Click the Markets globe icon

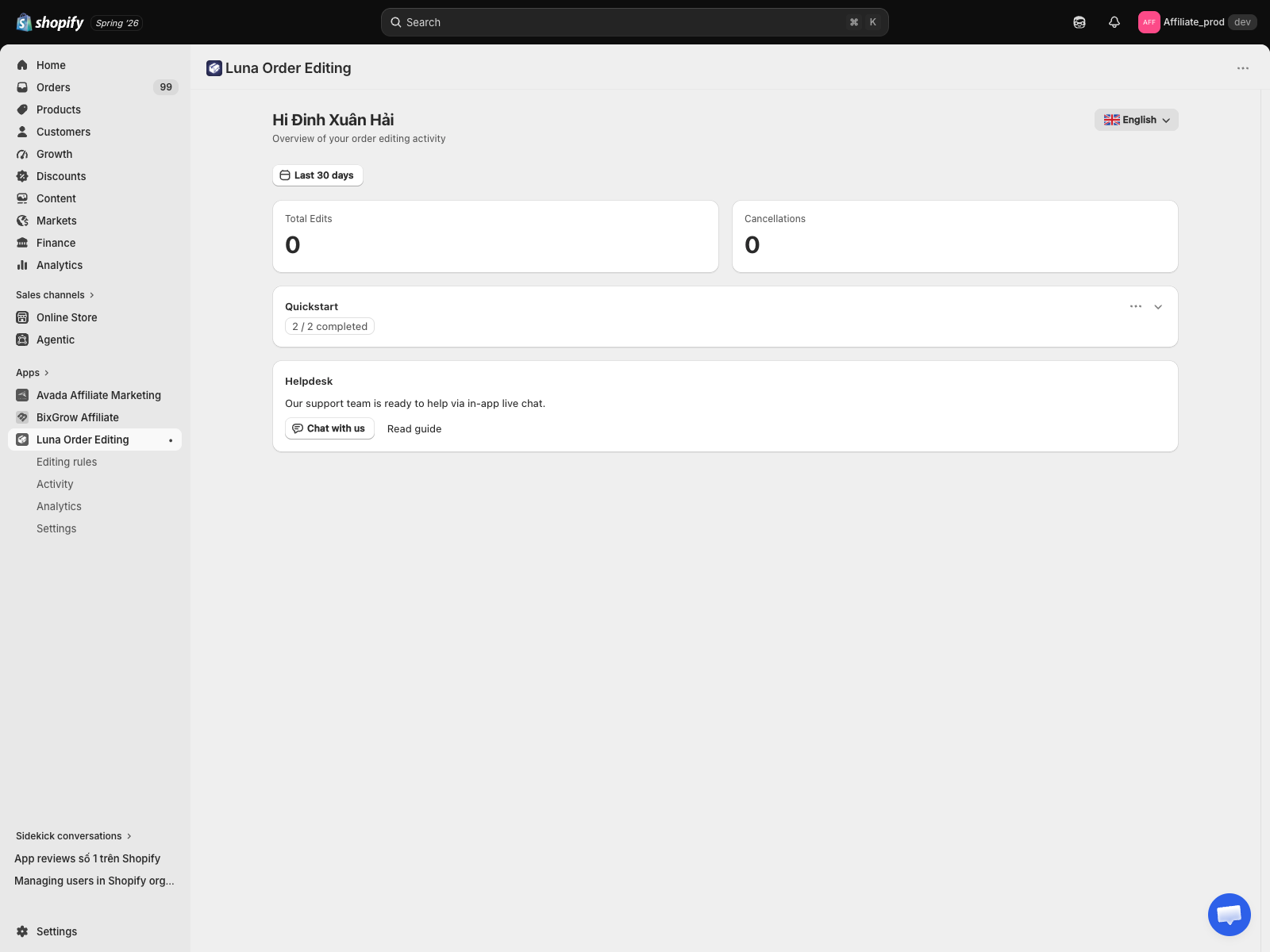pyautogui.click(x=22, y=221)
